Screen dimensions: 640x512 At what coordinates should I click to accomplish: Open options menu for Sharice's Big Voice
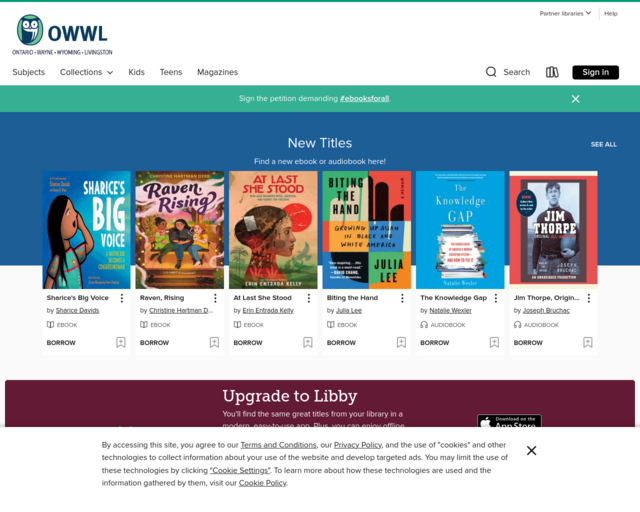122,298
